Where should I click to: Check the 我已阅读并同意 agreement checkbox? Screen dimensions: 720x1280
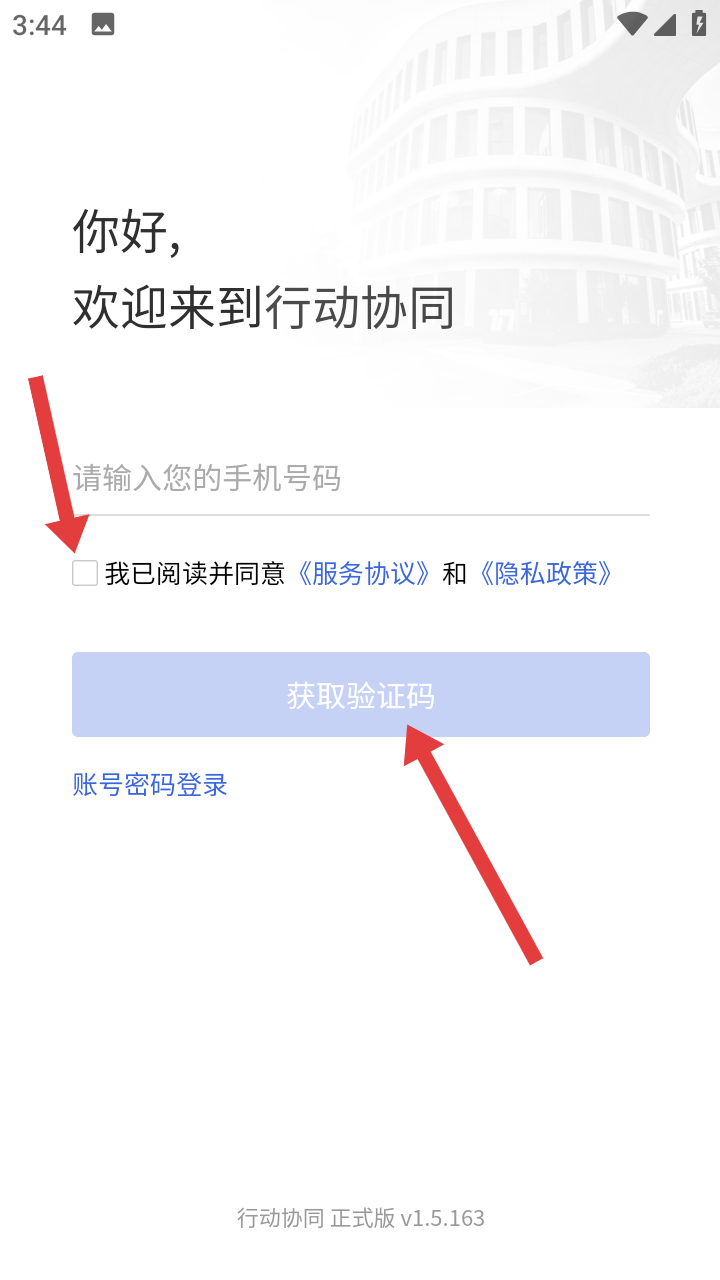point(85,573)
